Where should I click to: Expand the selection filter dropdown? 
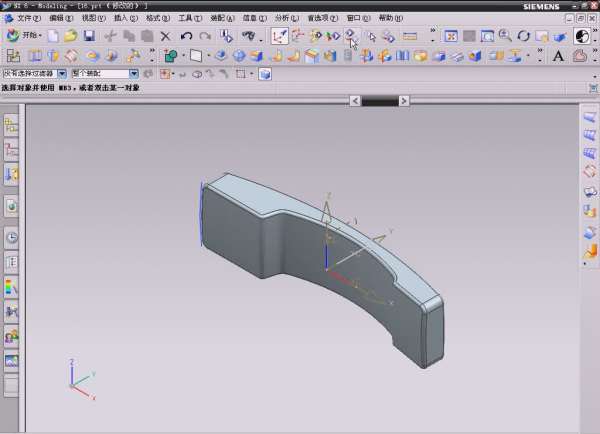[x=62, y=74]
